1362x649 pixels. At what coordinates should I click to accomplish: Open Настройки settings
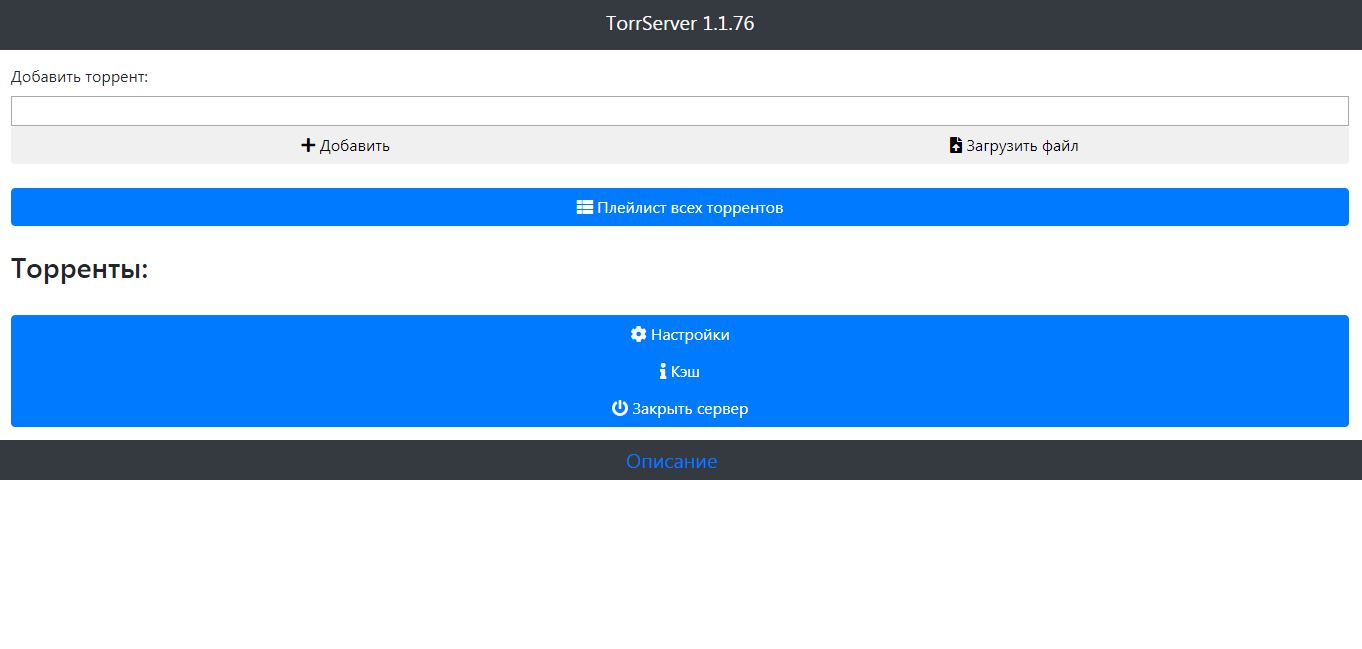coord(680,334)
